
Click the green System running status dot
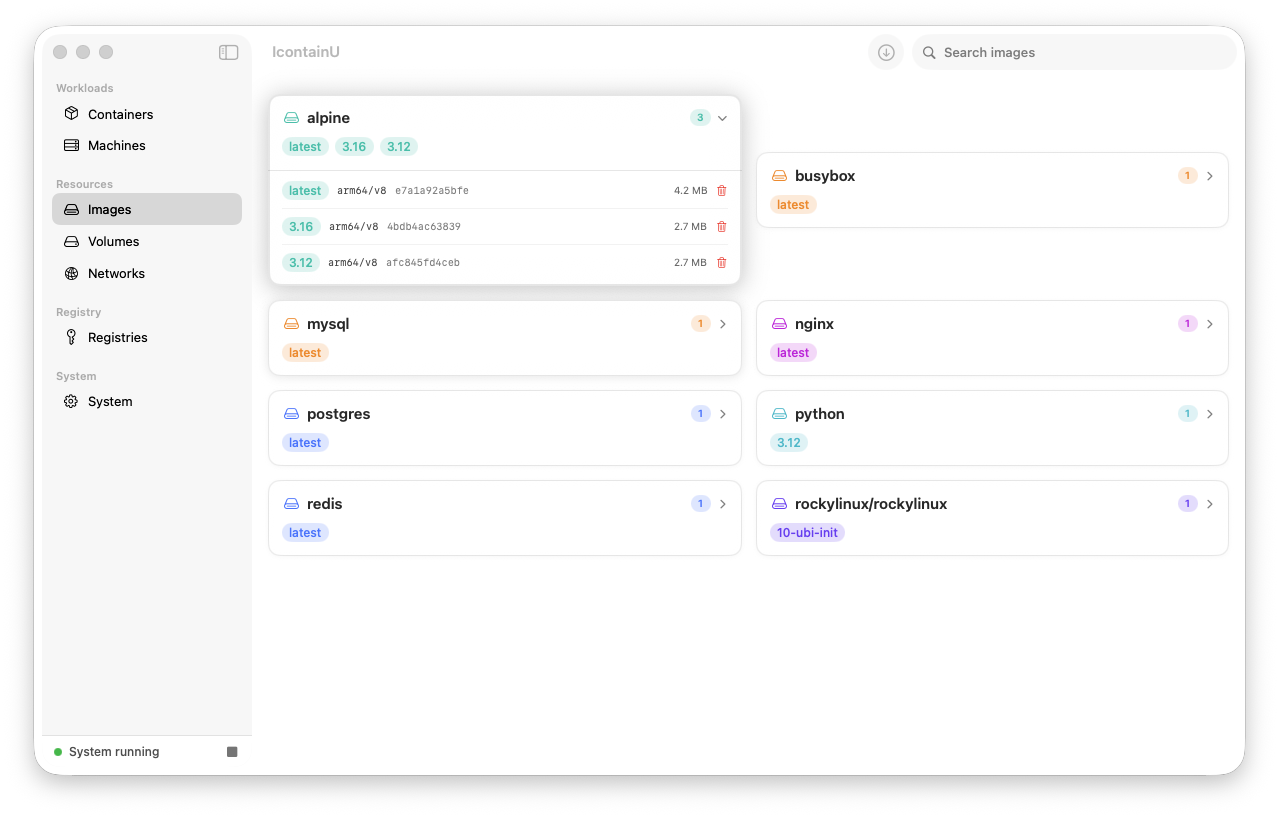(58, 752)
